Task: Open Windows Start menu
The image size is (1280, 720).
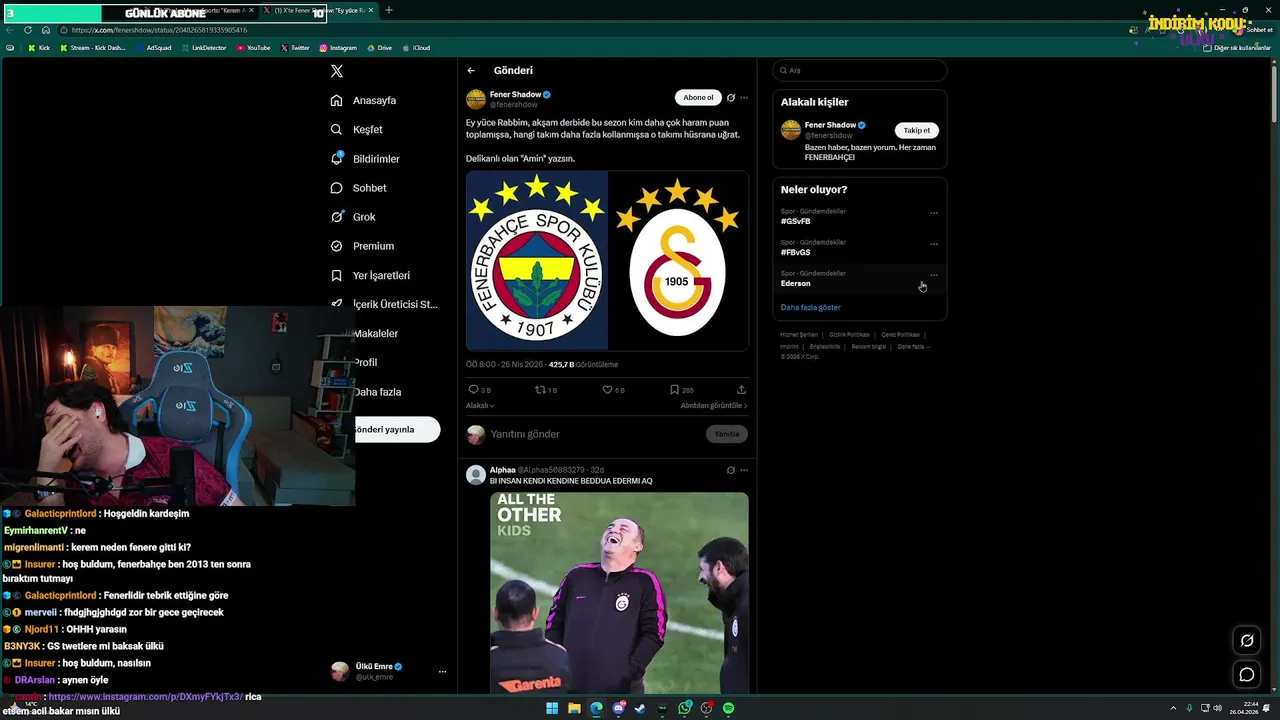Action: [x=552, y=708]
